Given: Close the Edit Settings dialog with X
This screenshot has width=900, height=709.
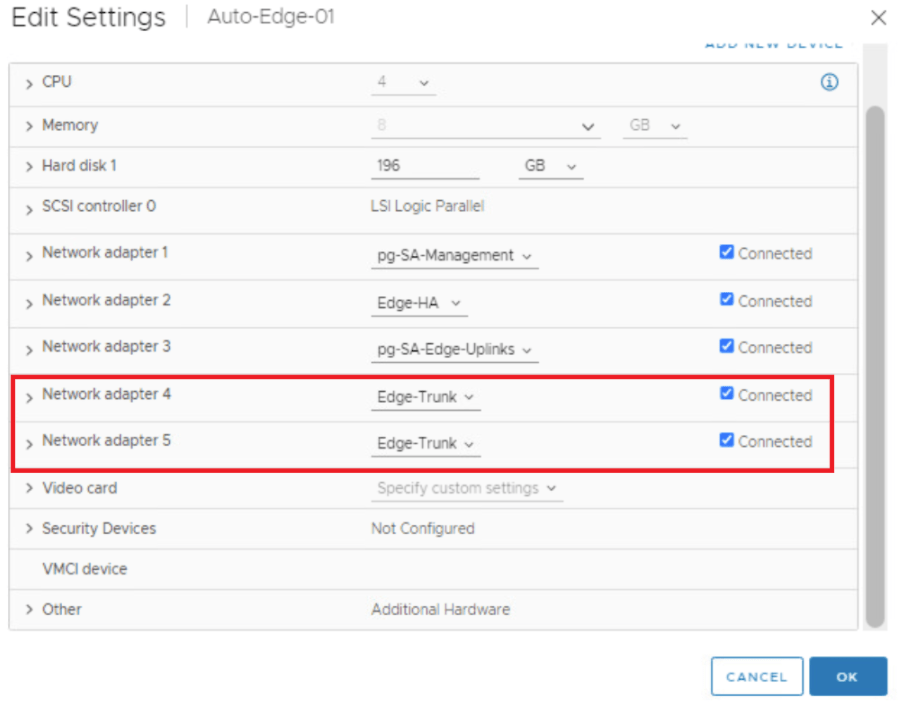Looking at the screenshot, I should pos(878,18).
